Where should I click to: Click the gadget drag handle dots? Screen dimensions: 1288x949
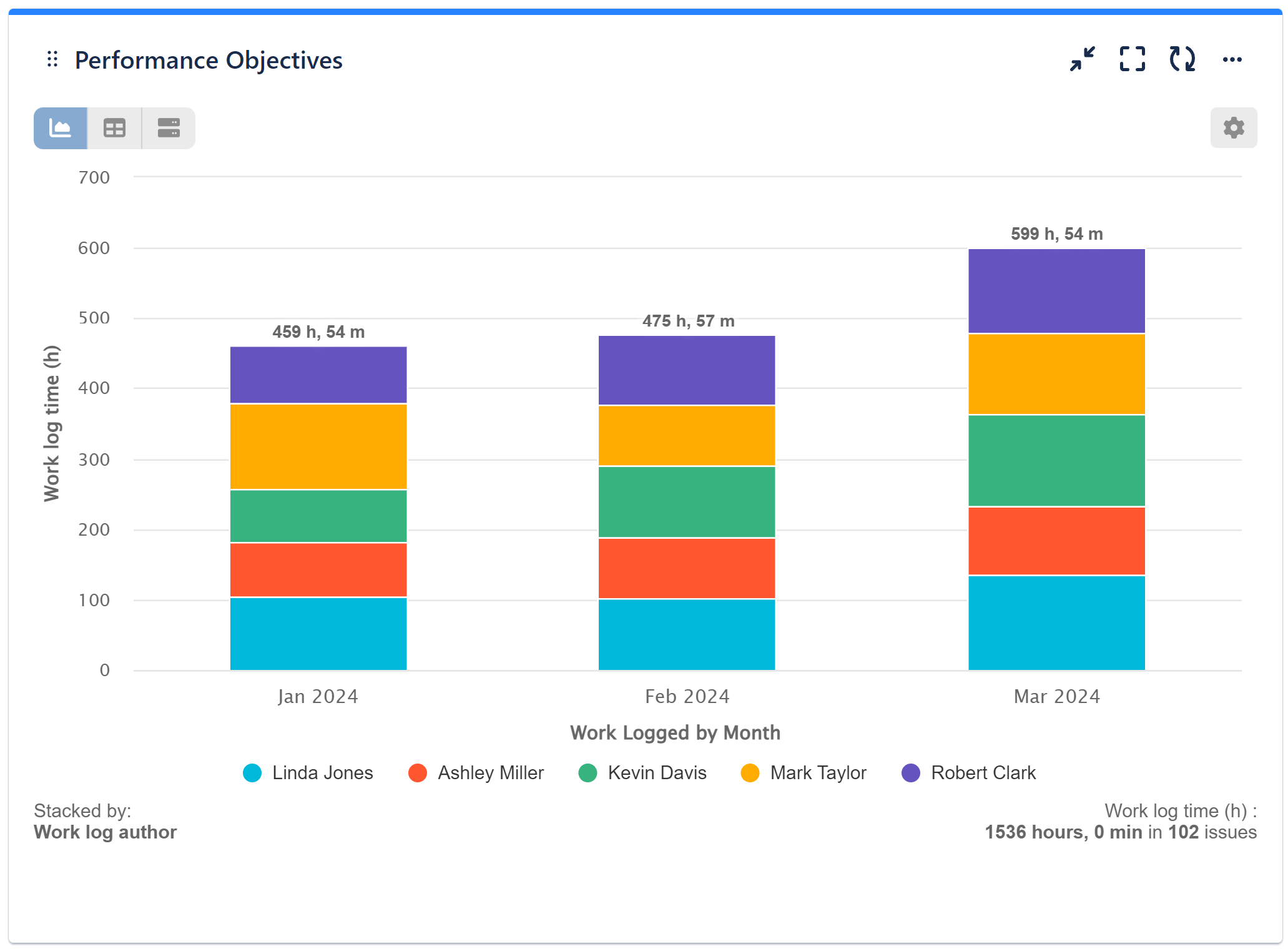point(52,59)
